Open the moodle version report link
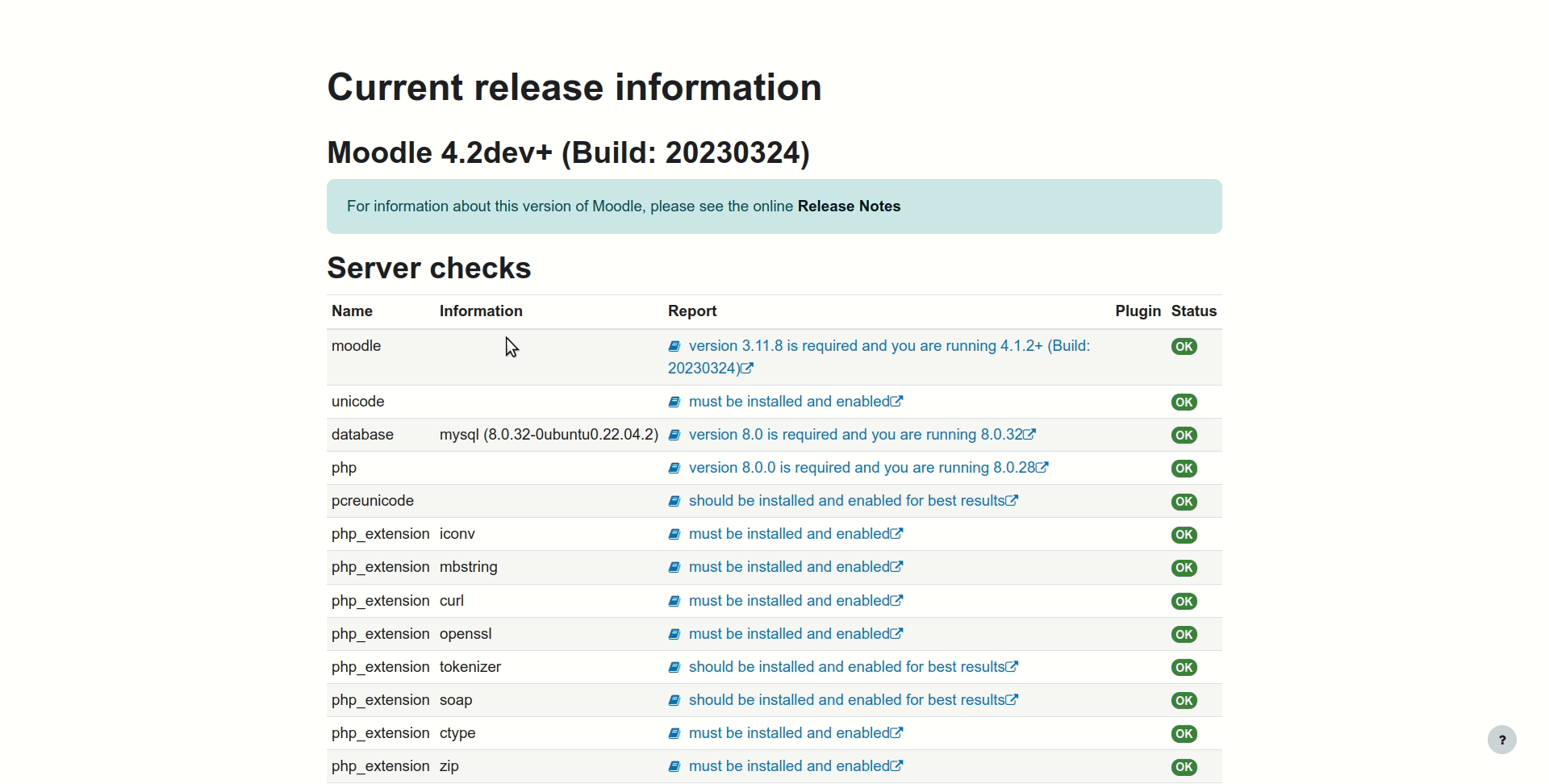The image size is (1549, 784). [879, 357]
